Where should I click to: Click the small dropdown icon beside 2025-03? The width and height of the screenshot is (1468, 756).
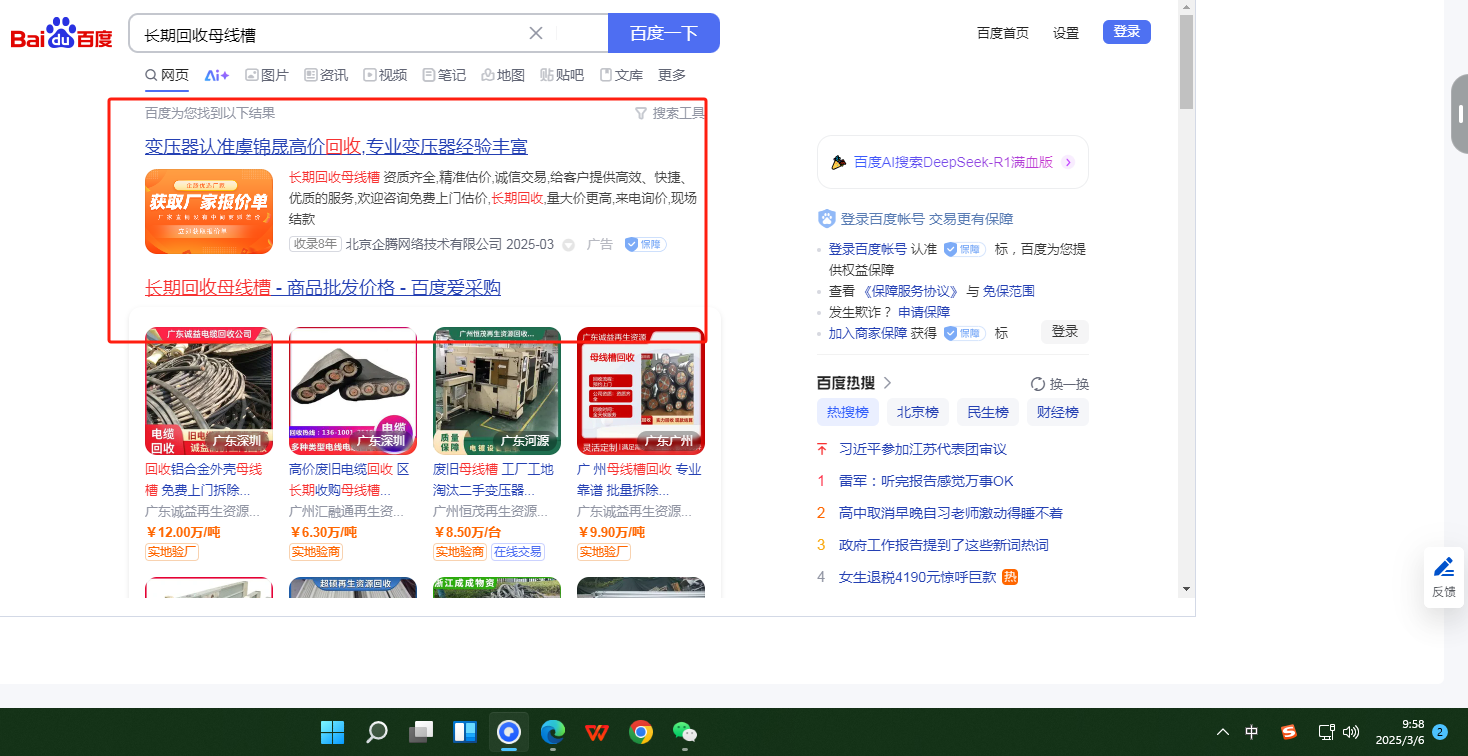(569, 244)
